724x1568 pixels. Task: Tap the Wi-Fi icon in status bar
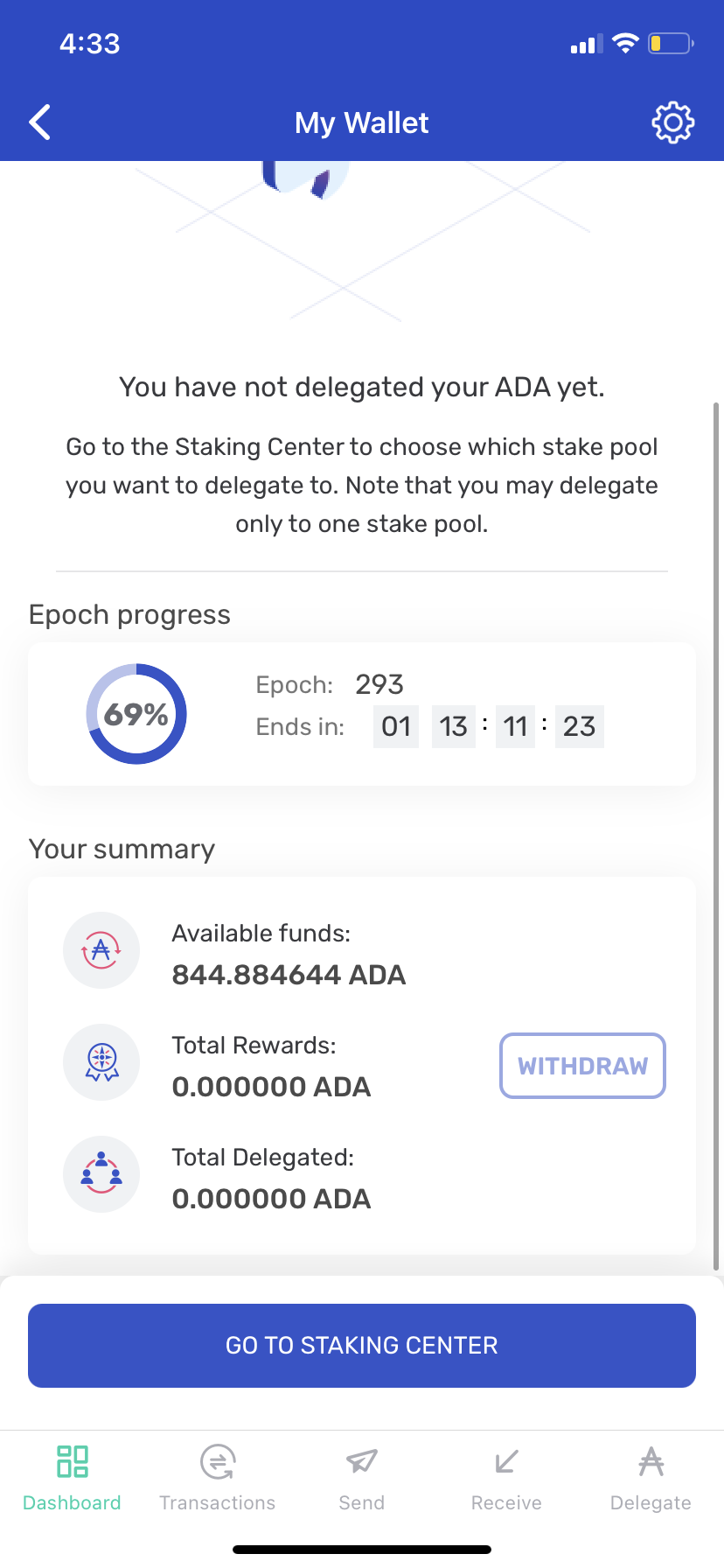click(x=625, y=44)
